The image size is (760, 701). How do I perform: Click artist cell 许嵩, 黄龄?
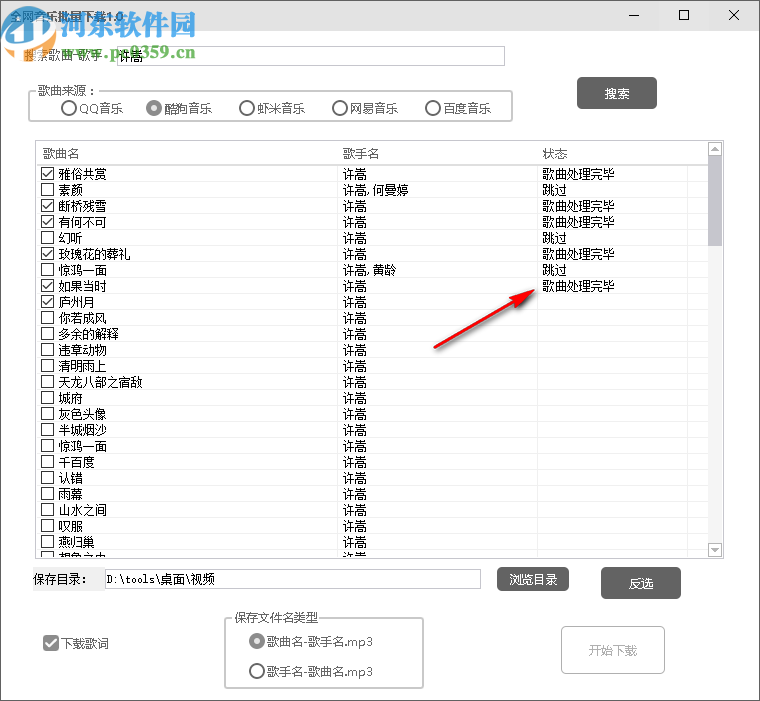(369, 270)
